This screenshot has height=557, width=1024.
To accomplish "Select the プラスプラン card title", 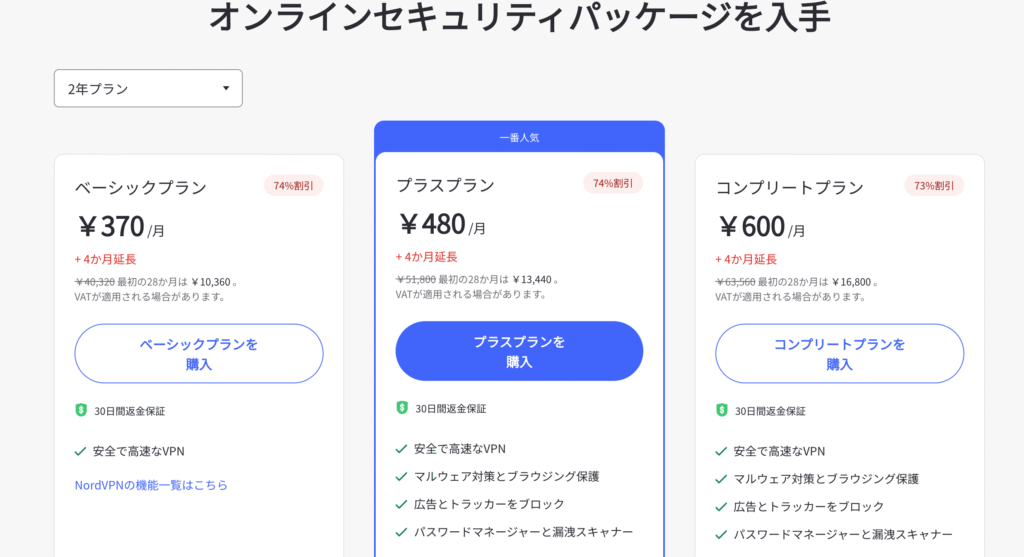I will 445,185.
